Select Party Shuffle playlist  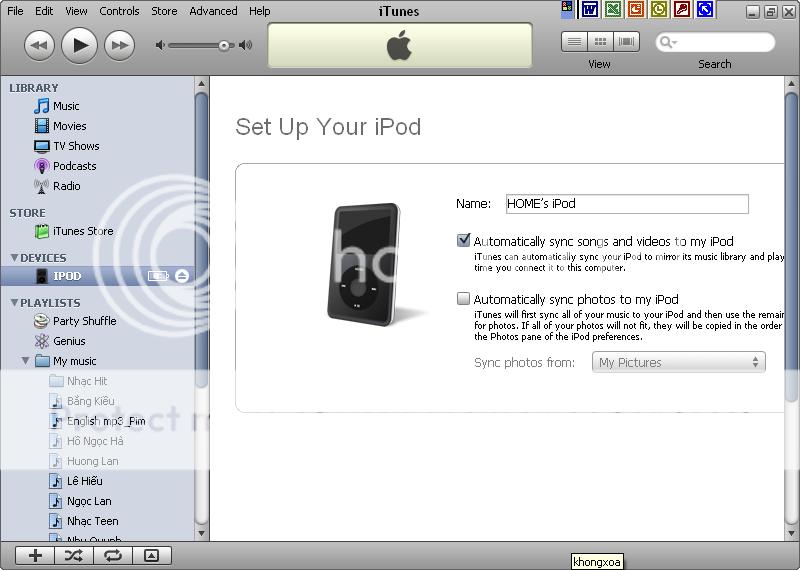[85, 321]
